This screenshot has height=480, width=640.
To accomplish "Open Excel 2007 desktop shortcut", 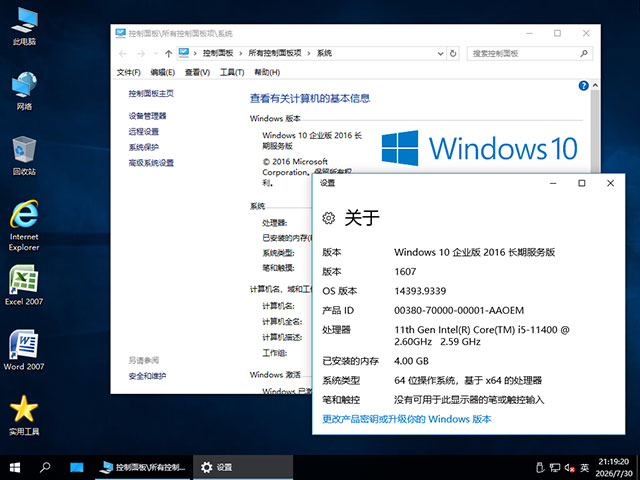I will [x=24, y=285].
